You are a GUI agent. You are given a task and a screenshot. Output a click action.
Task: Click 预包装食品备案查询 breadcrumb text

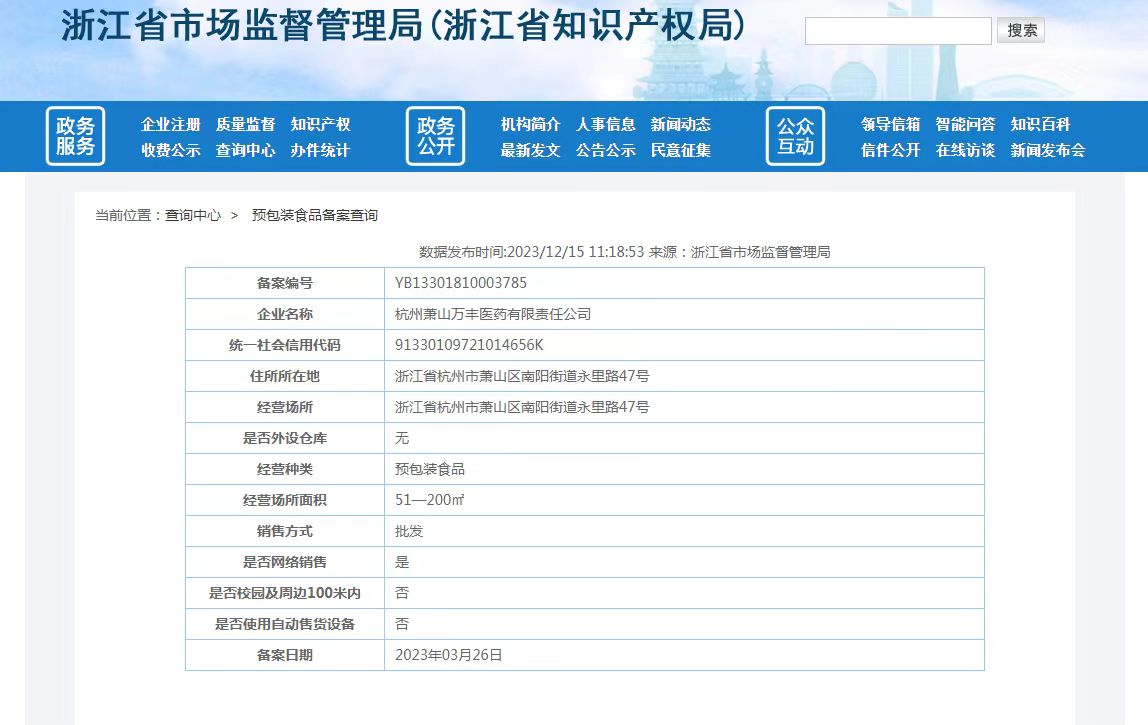(315, 215)
